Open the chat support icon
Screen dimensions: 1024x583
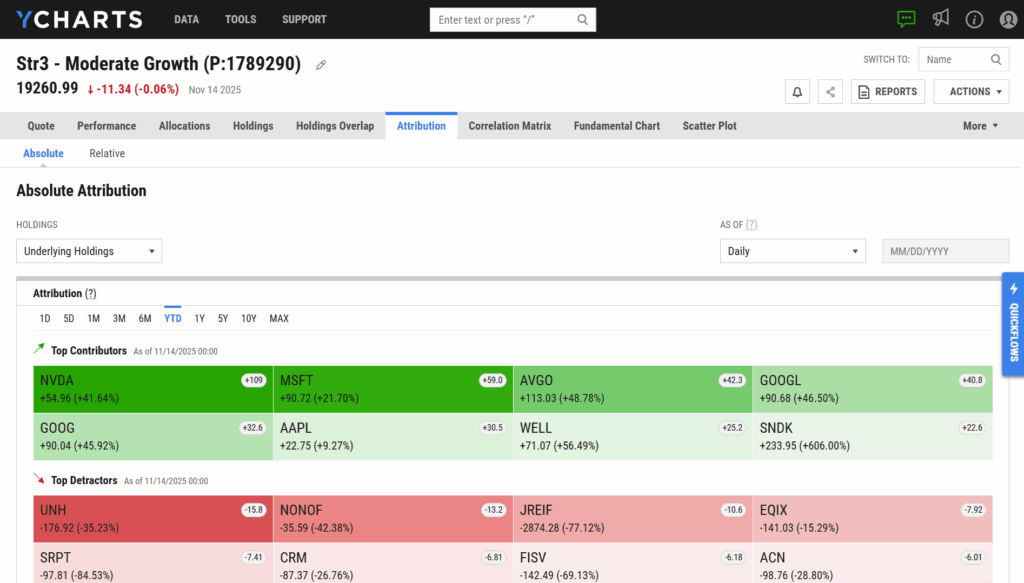[x=906, y=19]
